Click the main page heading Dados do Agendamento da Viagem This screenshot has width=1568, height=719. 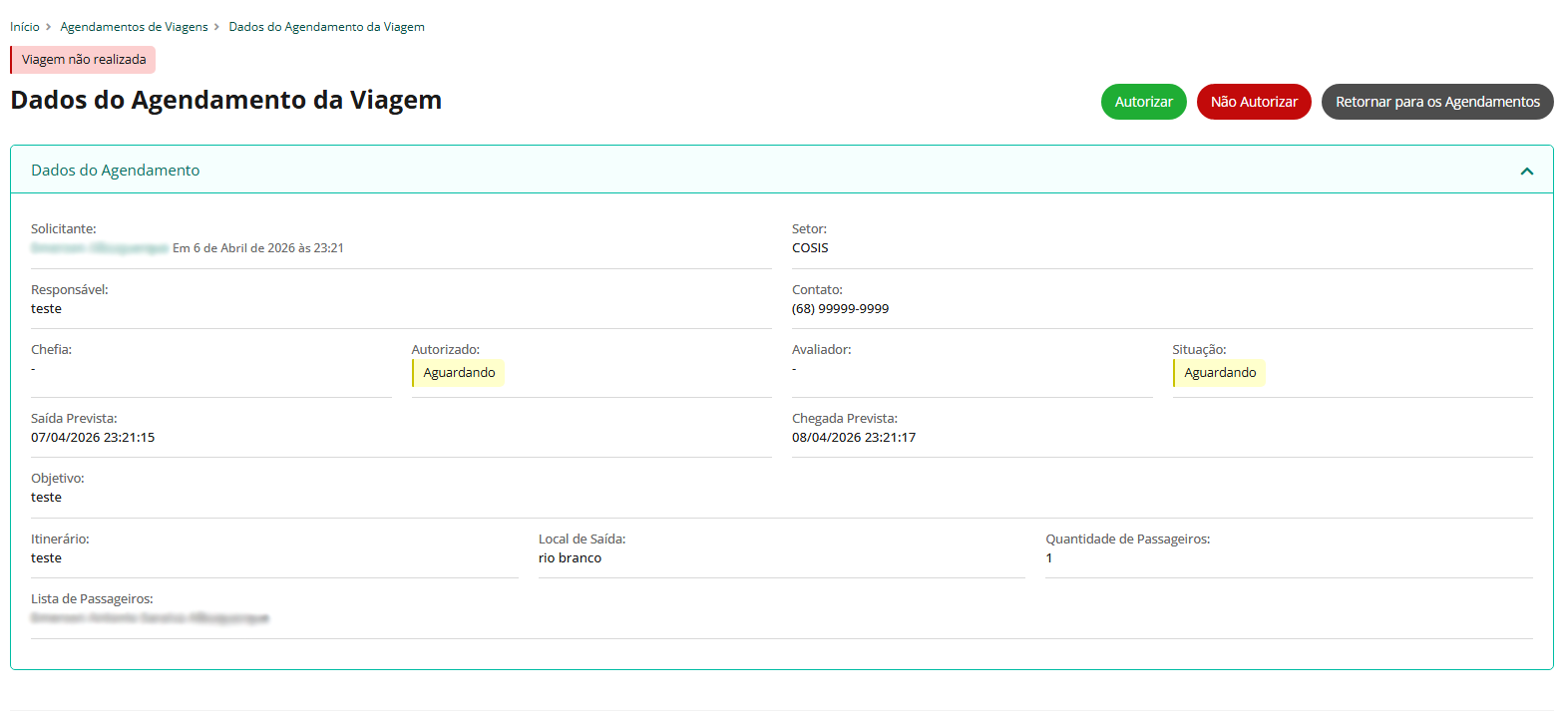pyautogui.click(x=225, y=101)
